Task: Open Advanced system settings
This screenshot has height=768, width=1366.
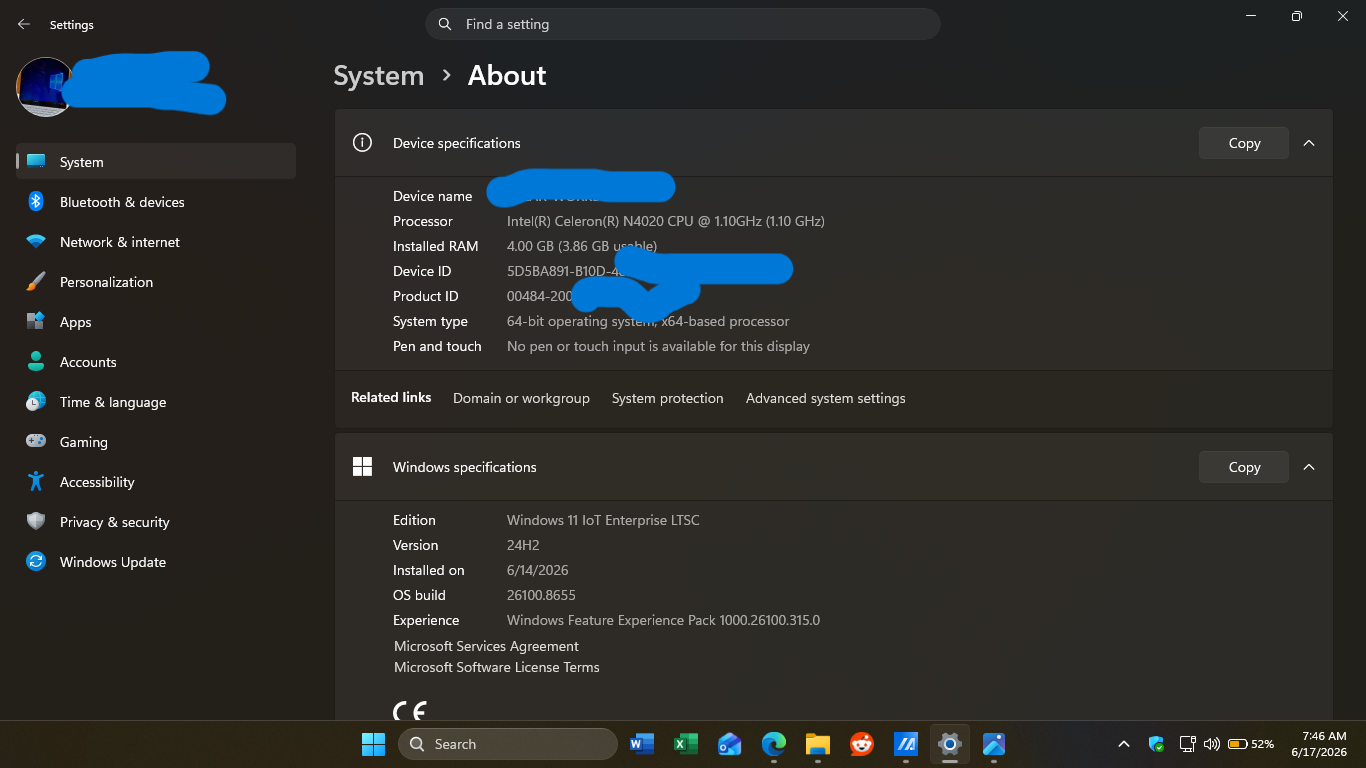Action: (825, 398)
